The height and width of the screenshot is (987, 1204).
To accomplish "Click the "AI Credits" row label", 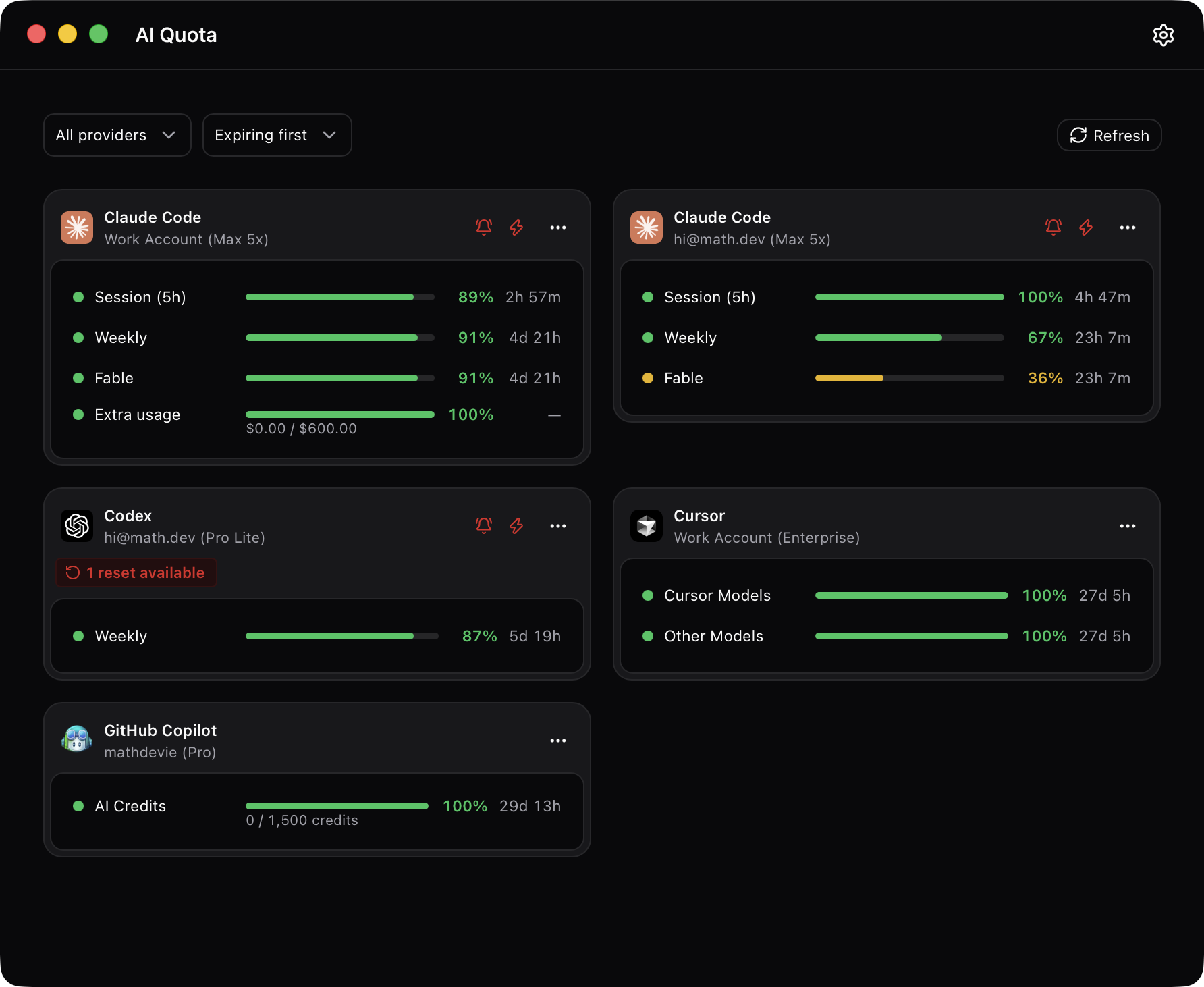I will pyautogui.click(x=130, y=806).
